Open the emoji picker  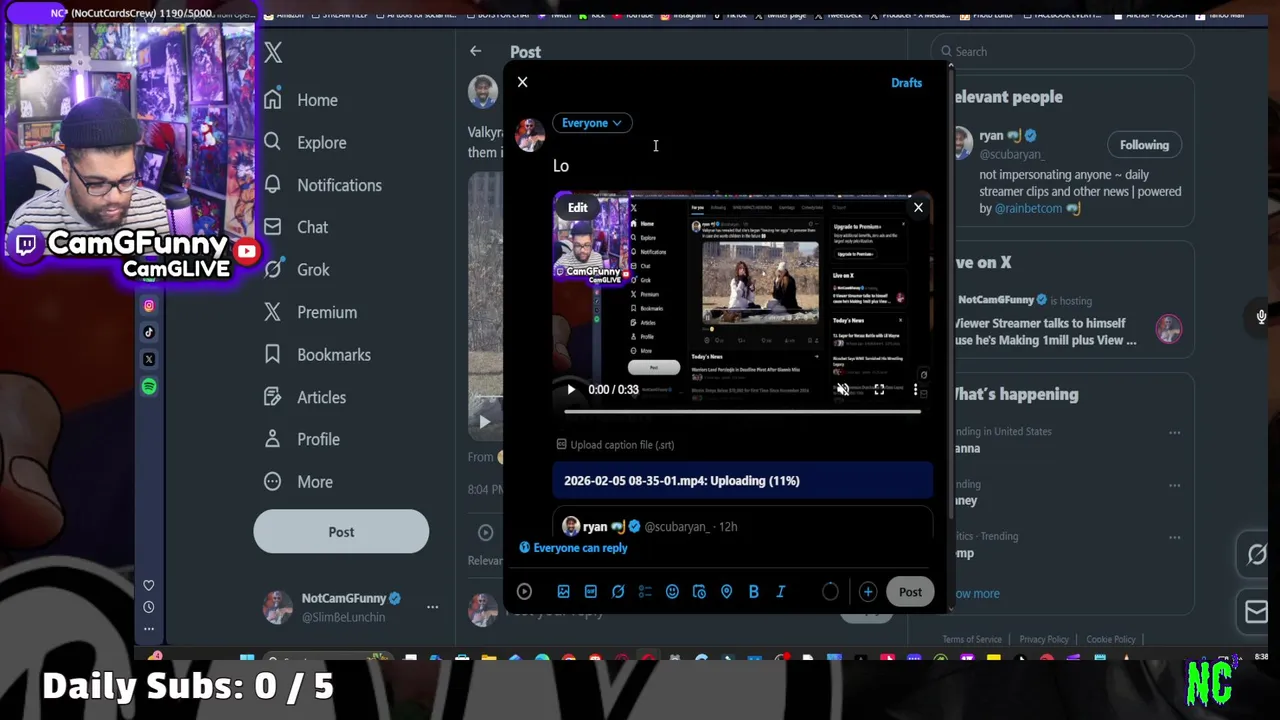pos(672,592)
